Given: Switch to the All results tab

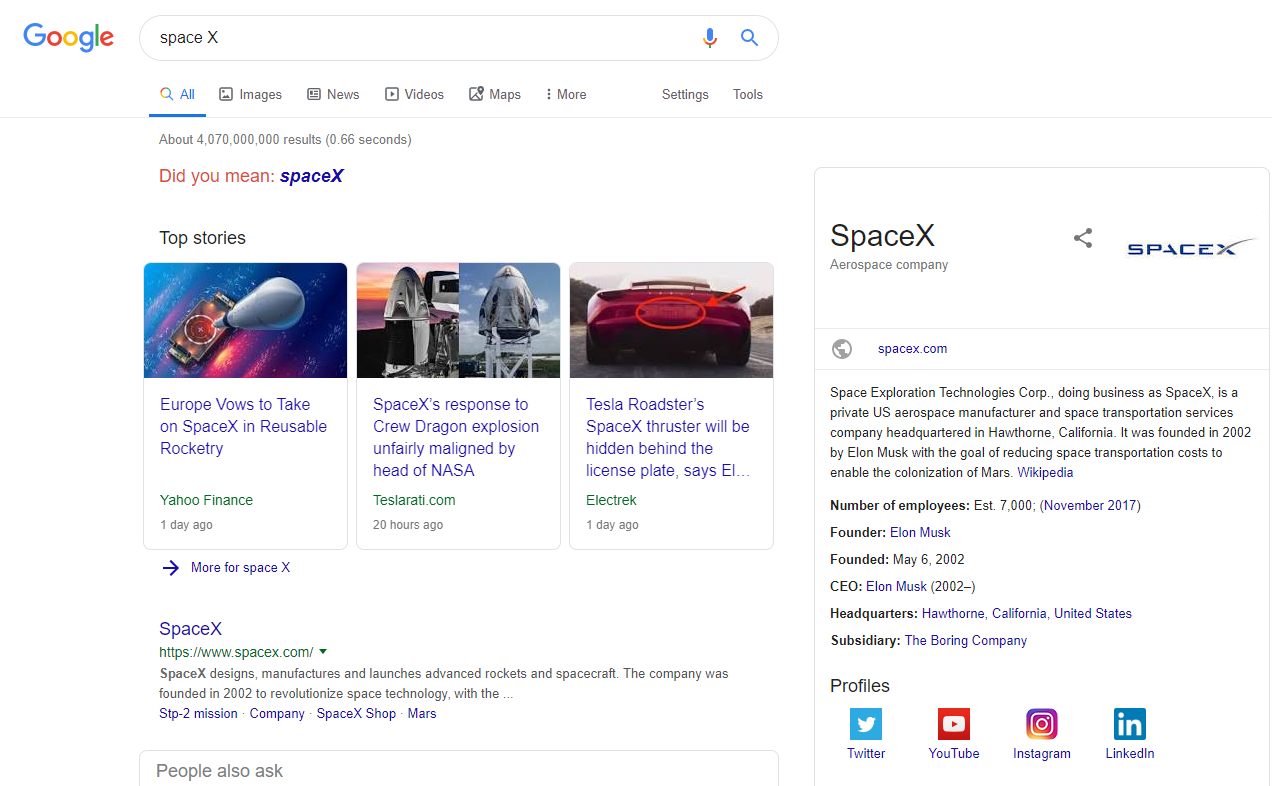Looking at the screenshot, I should (178, 94).
